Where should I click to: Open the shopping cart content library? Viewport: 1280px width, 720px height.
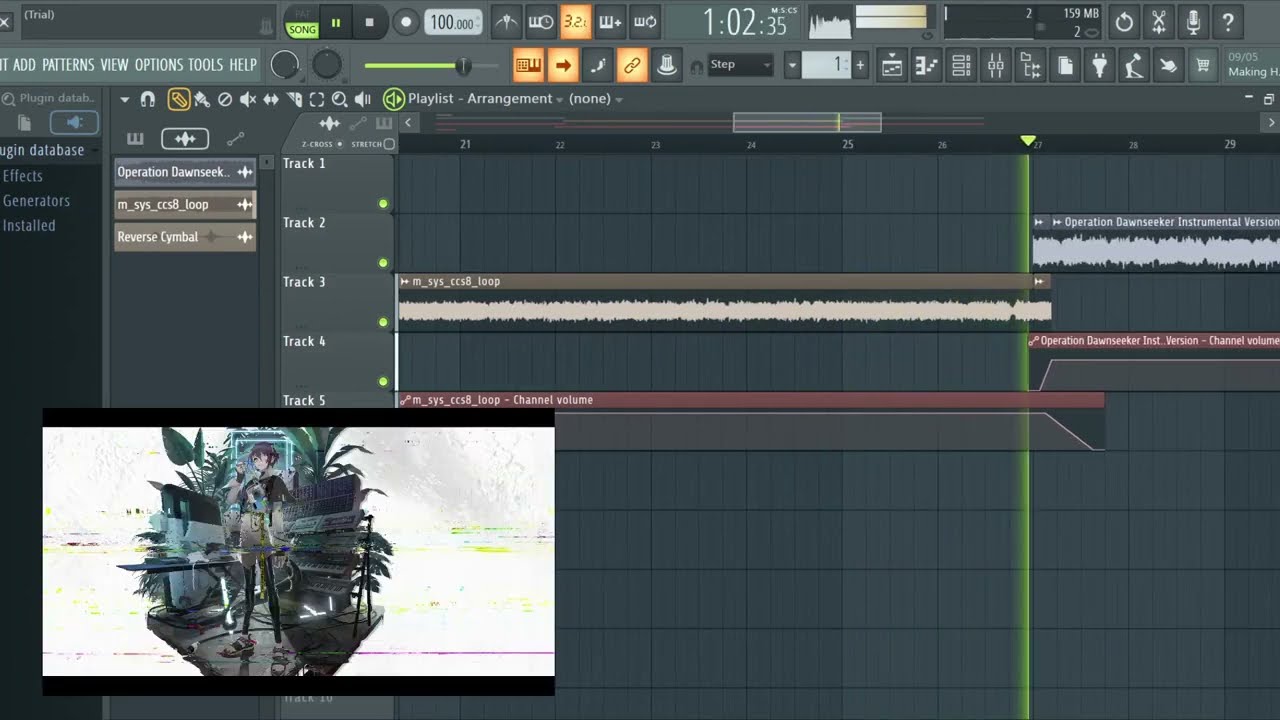click(1203, 66)
